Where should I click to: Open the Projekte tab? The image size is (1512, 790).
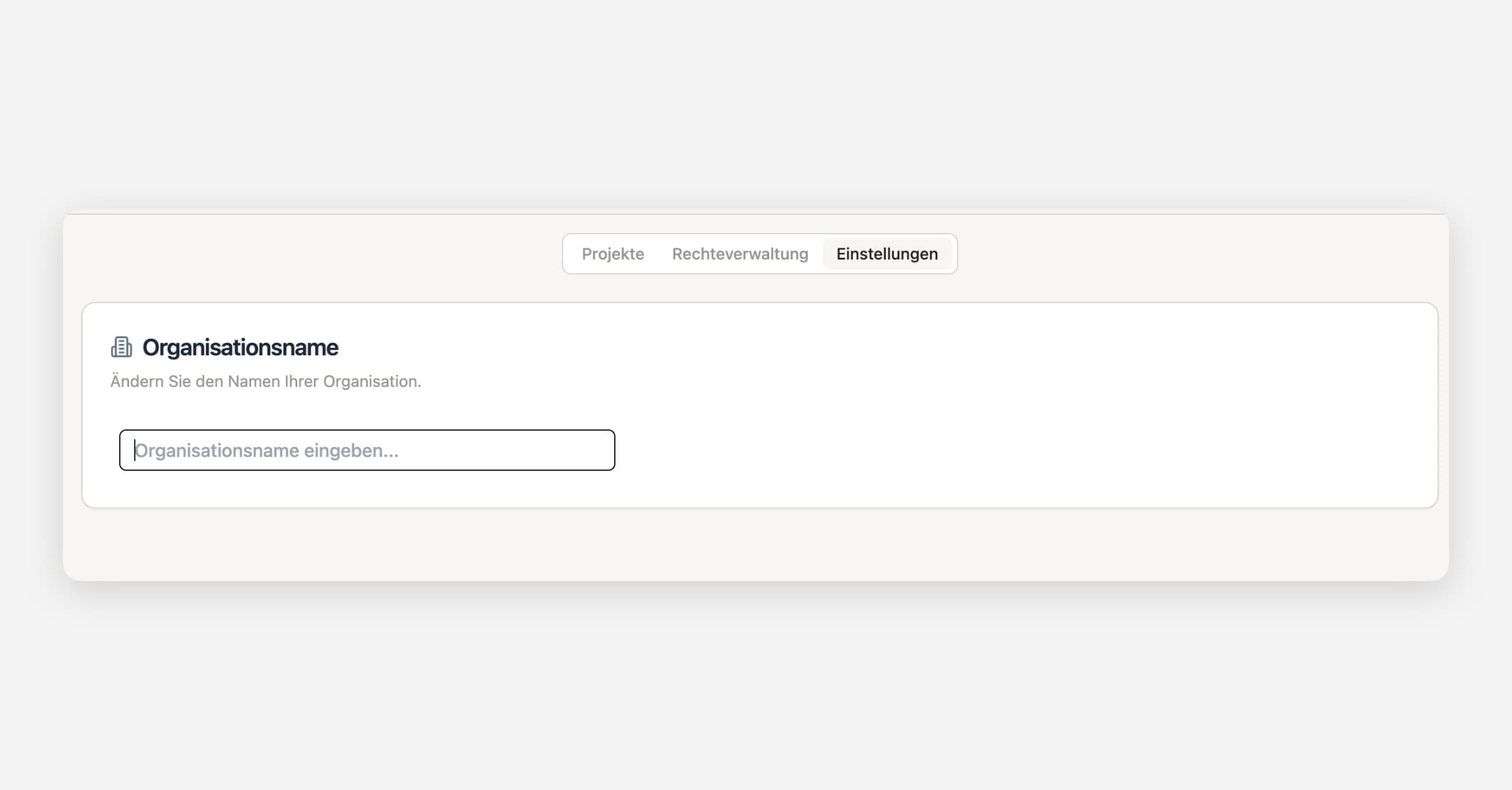coord(612,254)
